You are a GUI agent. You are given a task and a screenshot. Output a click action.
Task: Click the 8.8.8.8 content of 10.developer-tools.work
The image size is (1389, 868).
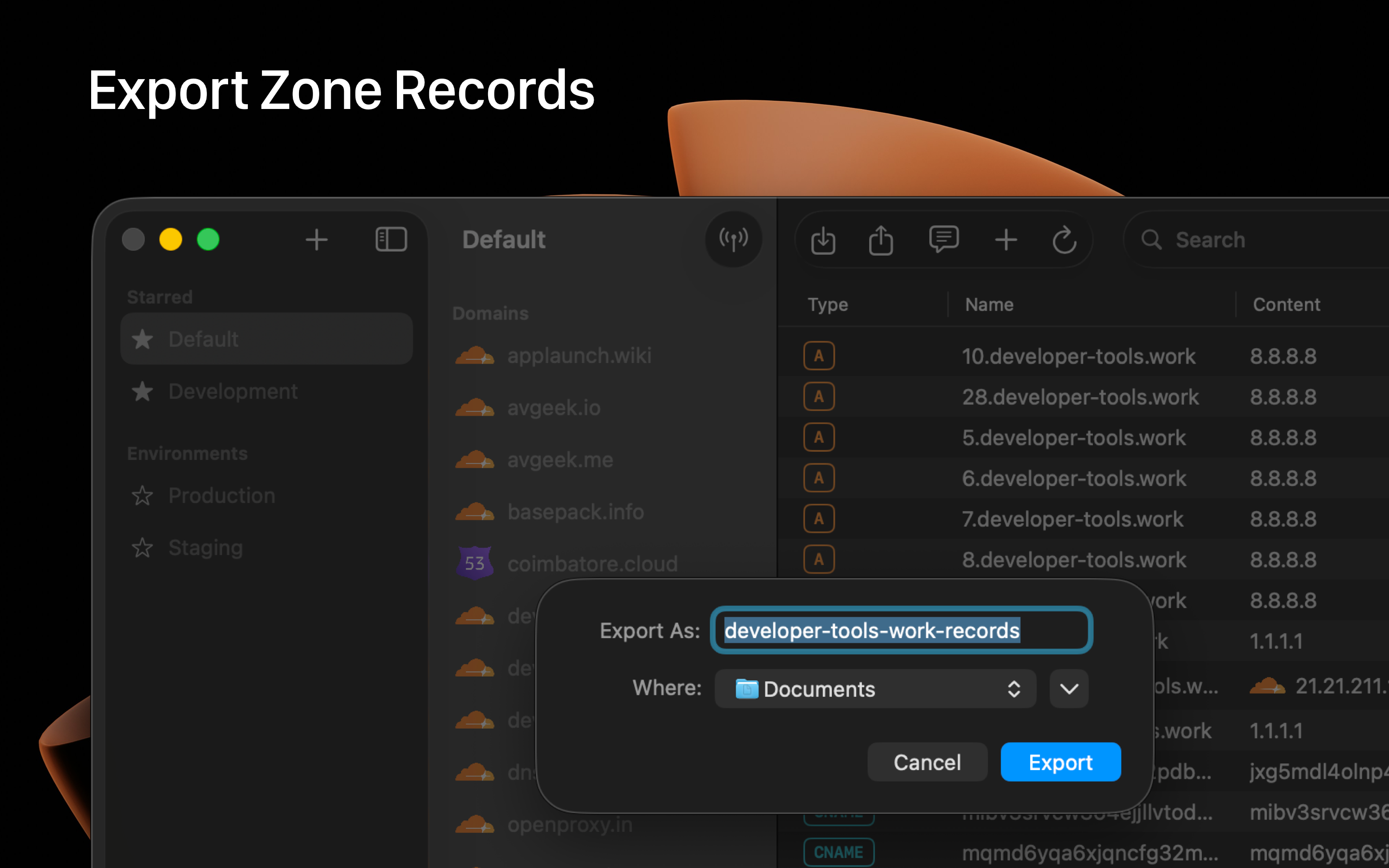[x=1283, y=356]
